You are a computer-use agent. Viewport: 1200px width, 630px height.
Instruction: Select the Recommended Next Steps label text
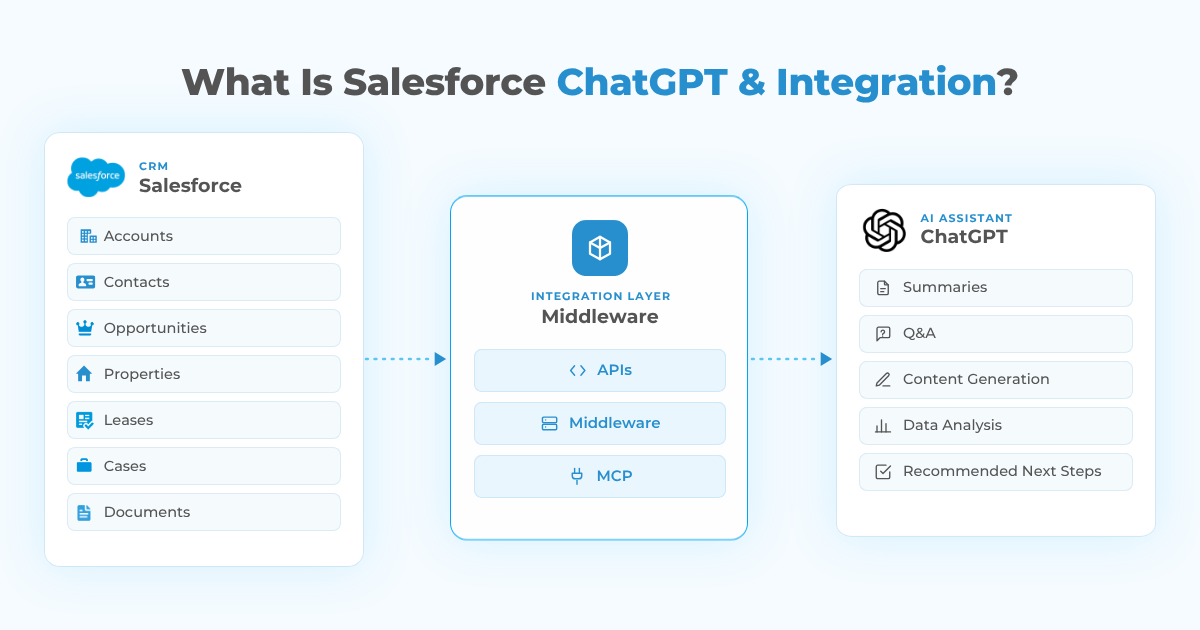coord(1002,471)
